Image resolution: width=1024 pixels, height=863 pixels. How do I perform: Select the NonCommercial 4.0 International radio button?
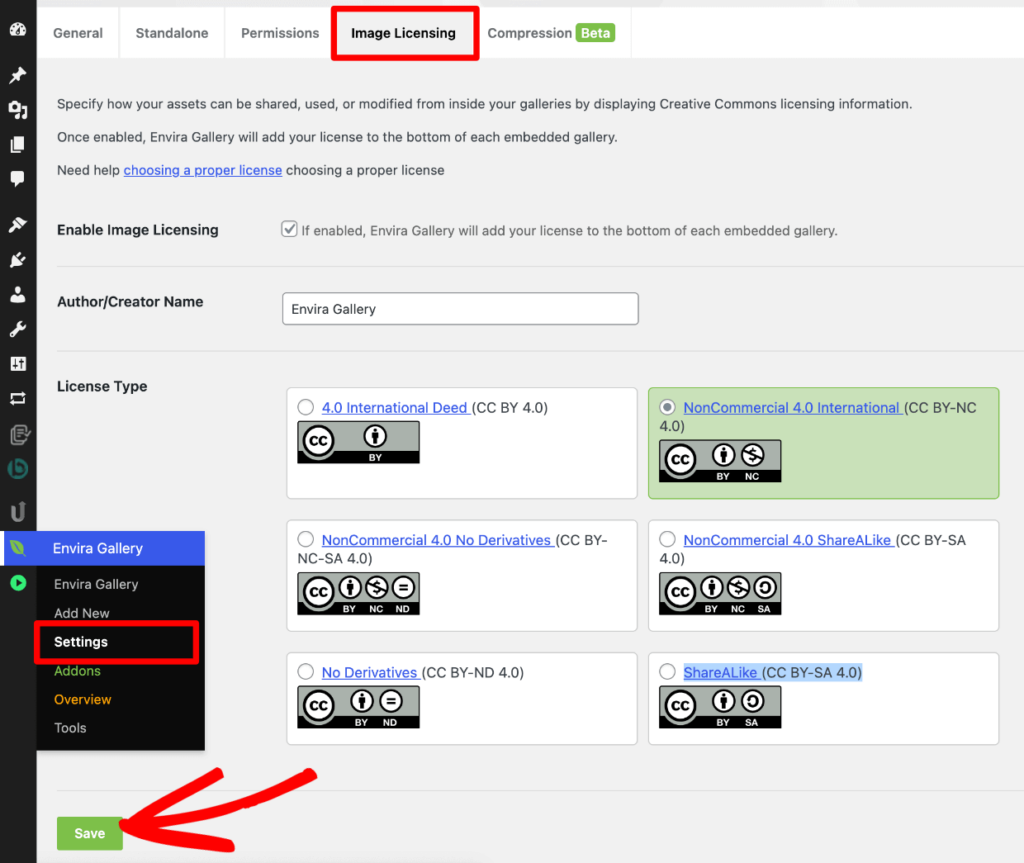[x=667, y=407]
